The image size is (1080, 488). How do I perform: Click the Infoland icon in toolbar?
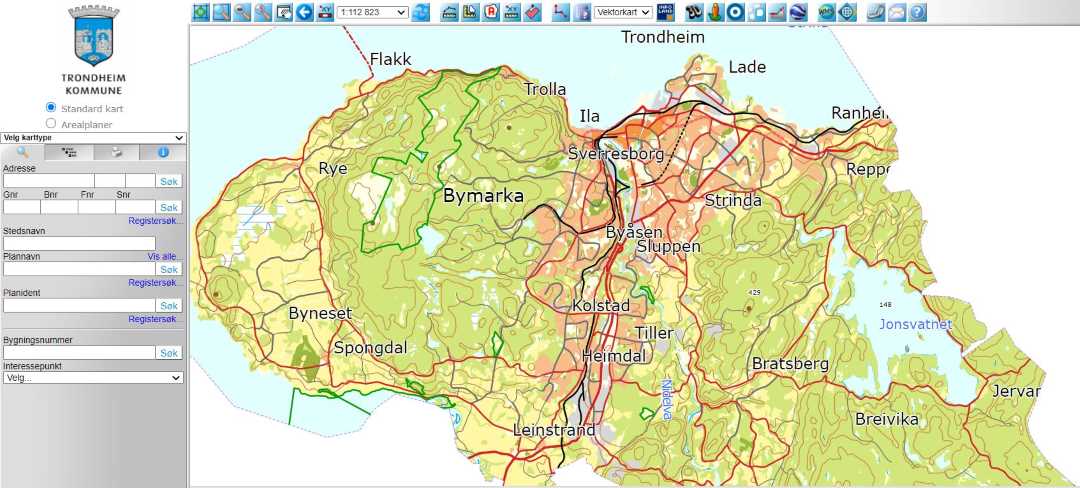[x=666, y=12]
